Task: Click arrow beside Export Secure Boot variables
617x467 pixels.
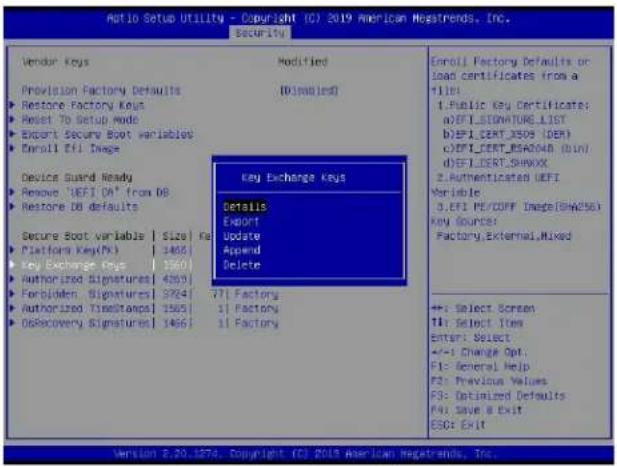Action: 12,134
